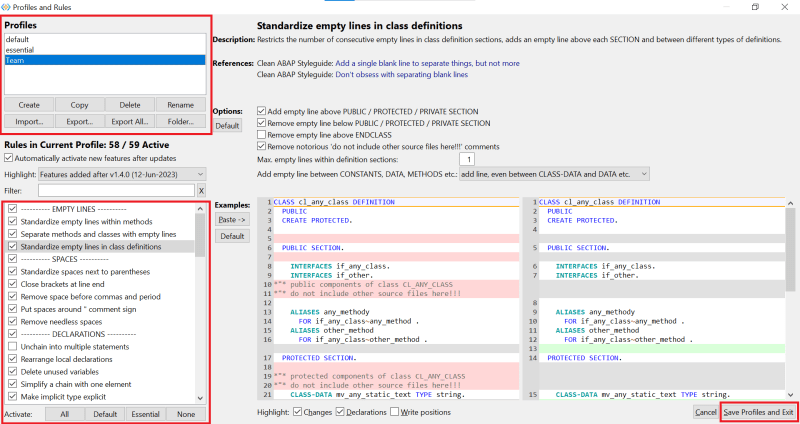The image size is (800, 424).
Task: Toggle Remove needless spaces checkbox
Action: point(12,322)
